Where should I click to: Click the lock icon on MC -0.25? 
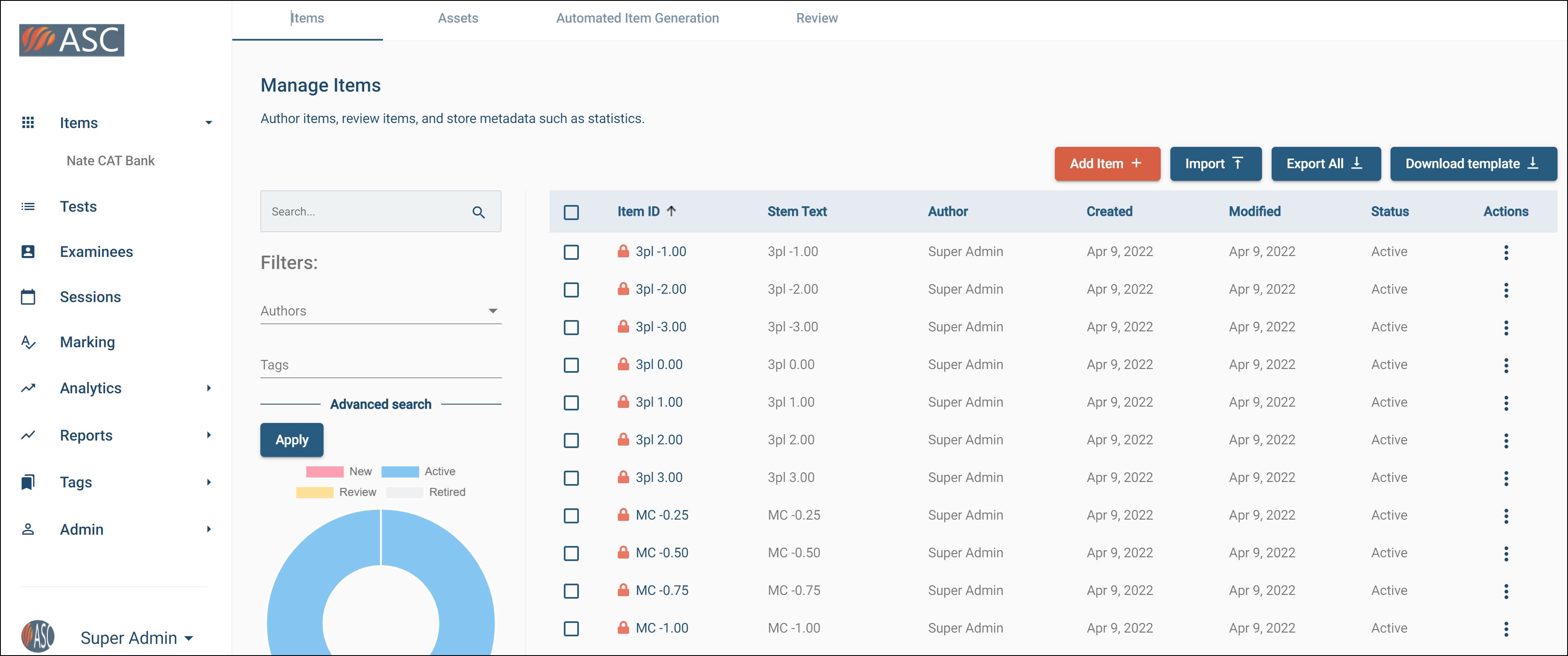click(623, 515)
